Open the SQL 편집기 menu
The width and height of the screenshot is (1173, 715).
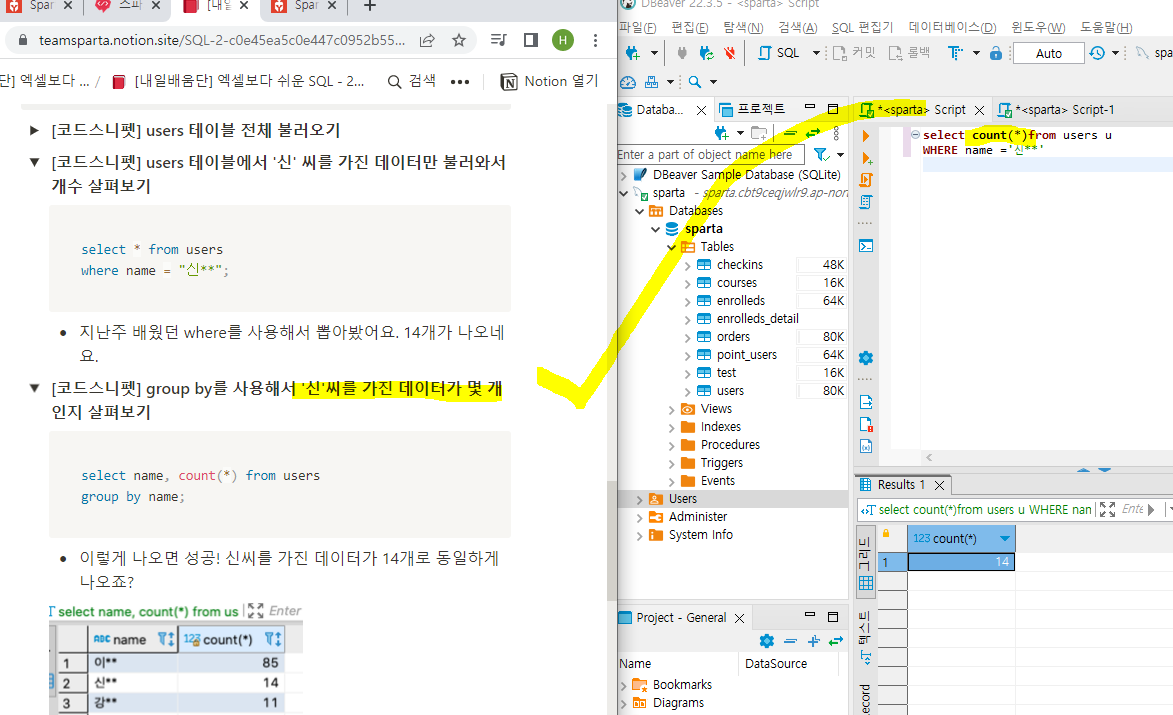click(863, 28)
